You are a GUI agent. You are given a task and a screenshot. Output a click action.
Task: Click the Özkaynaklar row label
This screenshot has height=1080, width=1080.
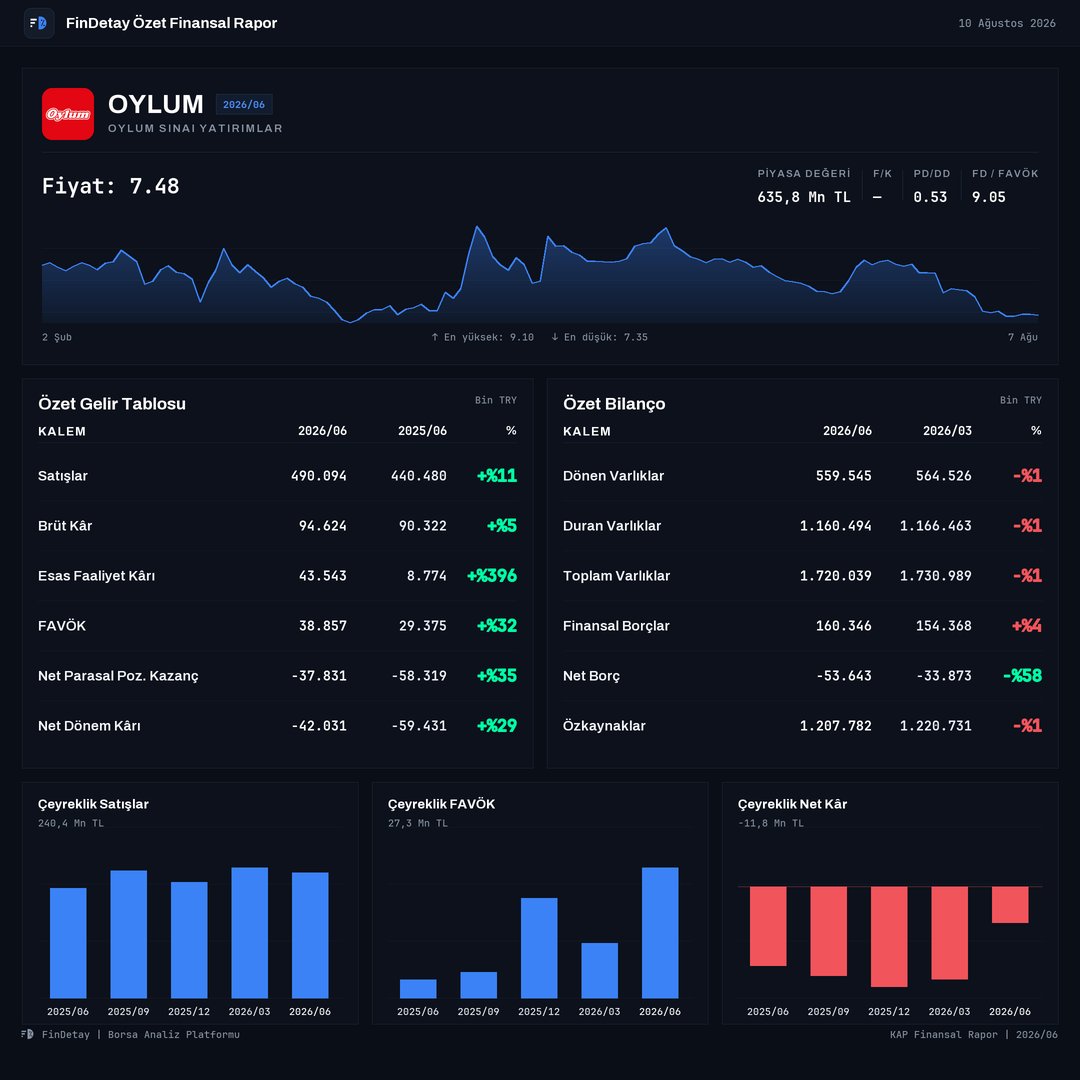click(604, 726)
